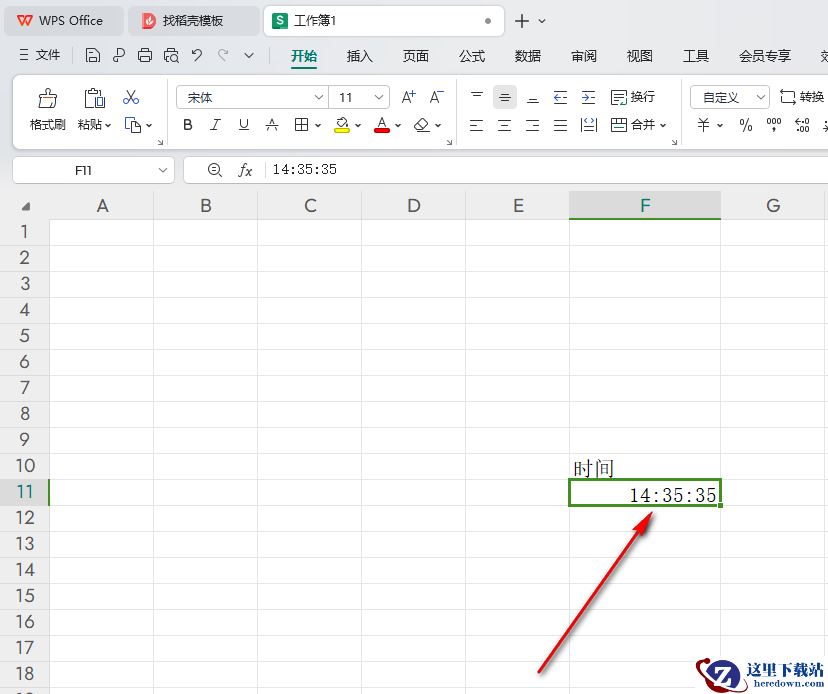Click the Copy icon

click(x=133, y=125)
